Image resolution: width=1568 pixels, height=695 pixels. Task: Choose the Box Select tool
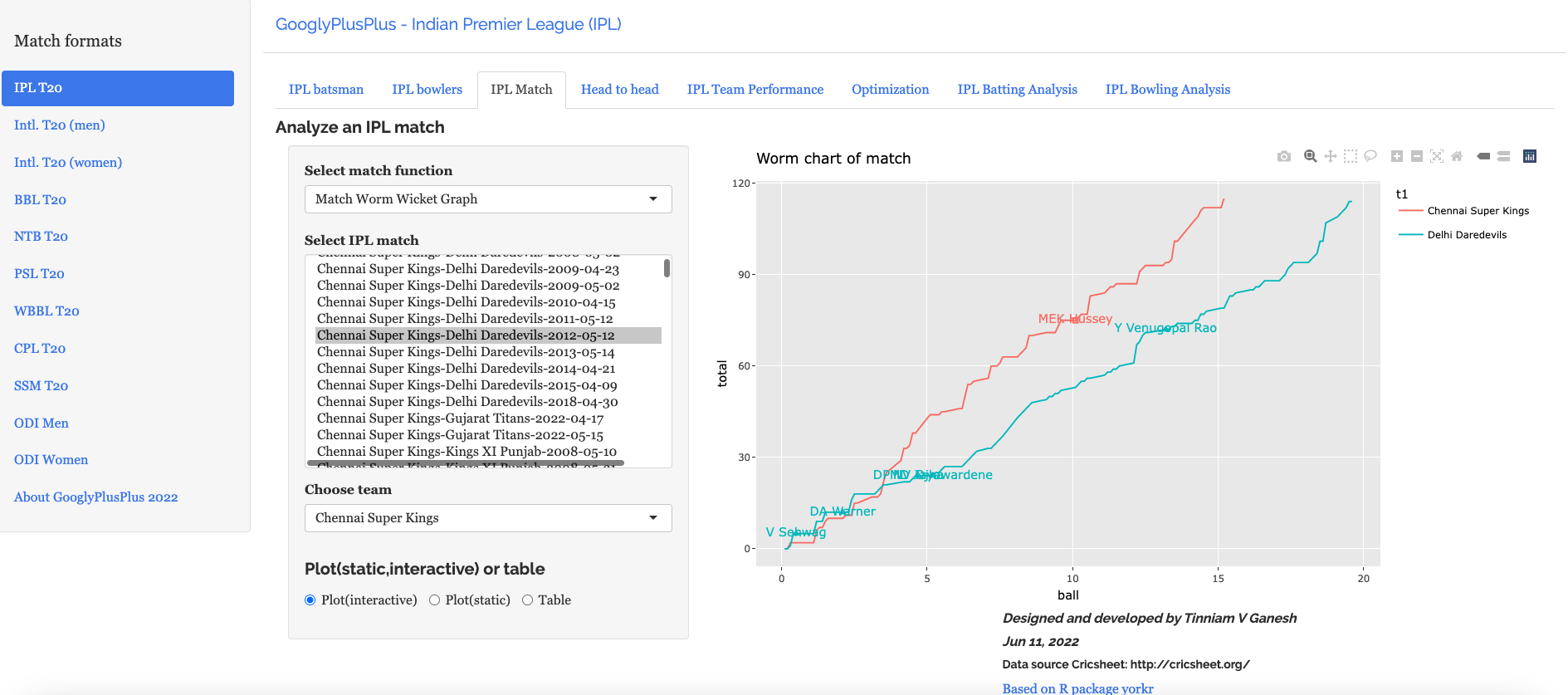[x=1351, y=156]
